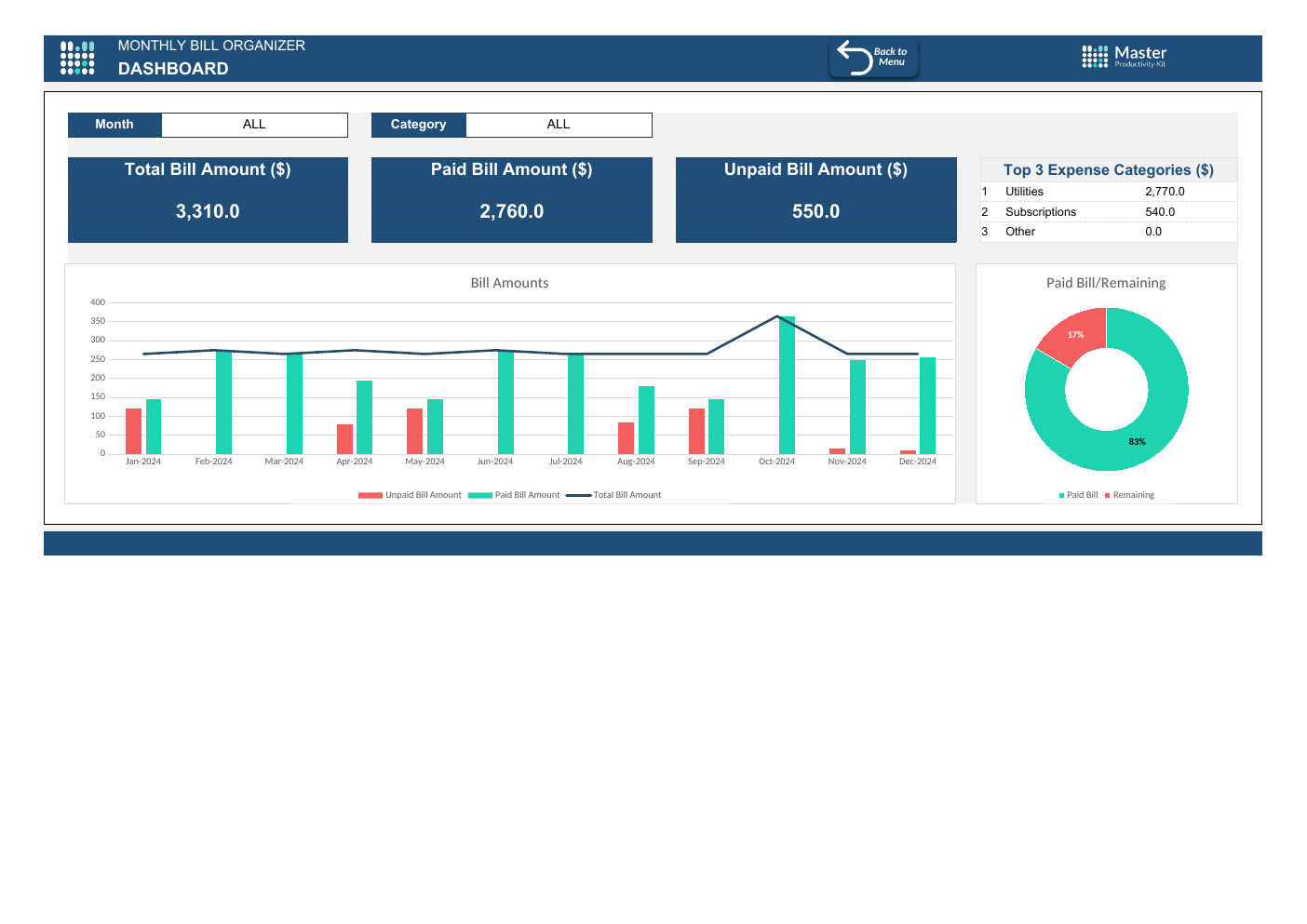Click the Unpaid Bill Amount value 550.0
1307x924 pixels.
(x=816, y=211)
